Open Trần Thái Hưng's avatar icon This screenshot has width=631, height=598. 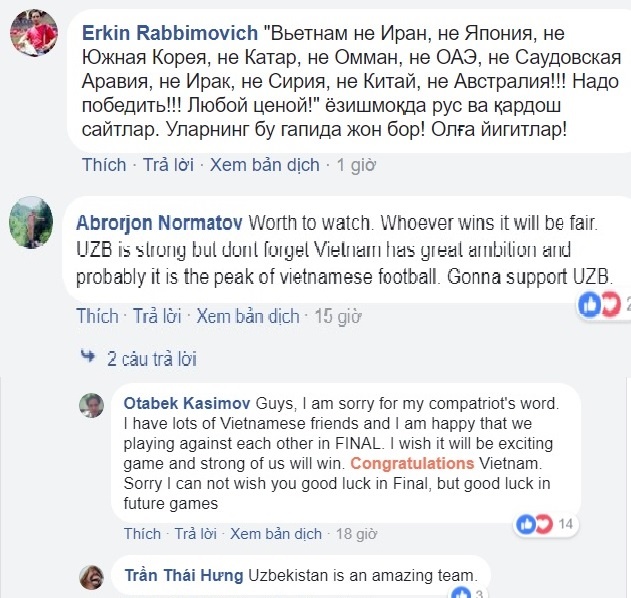(92, 577)
